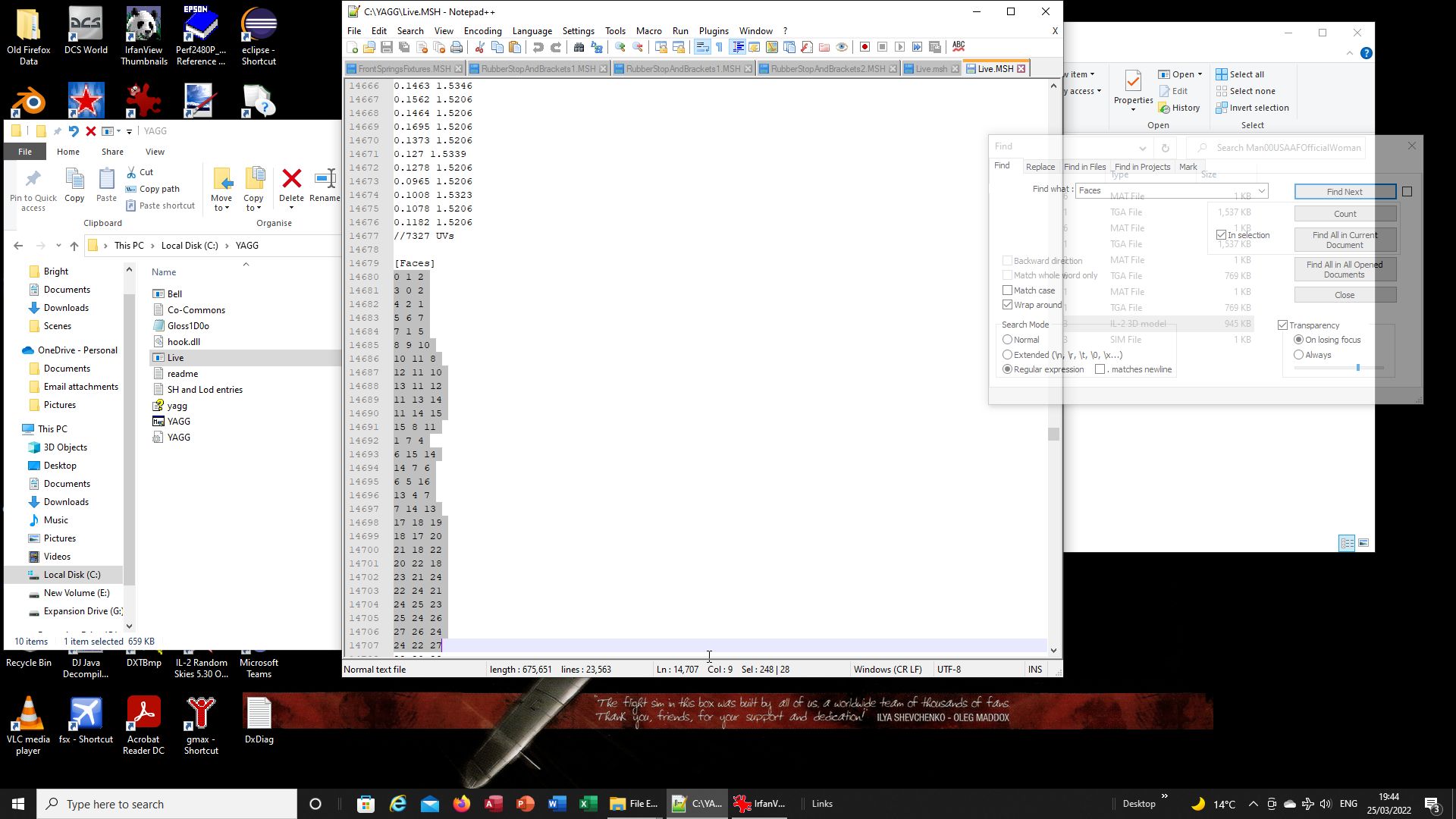Enable the Match case checkbox
Viewport: 1456px width, 819px height.
click(x=1007, y=290)
